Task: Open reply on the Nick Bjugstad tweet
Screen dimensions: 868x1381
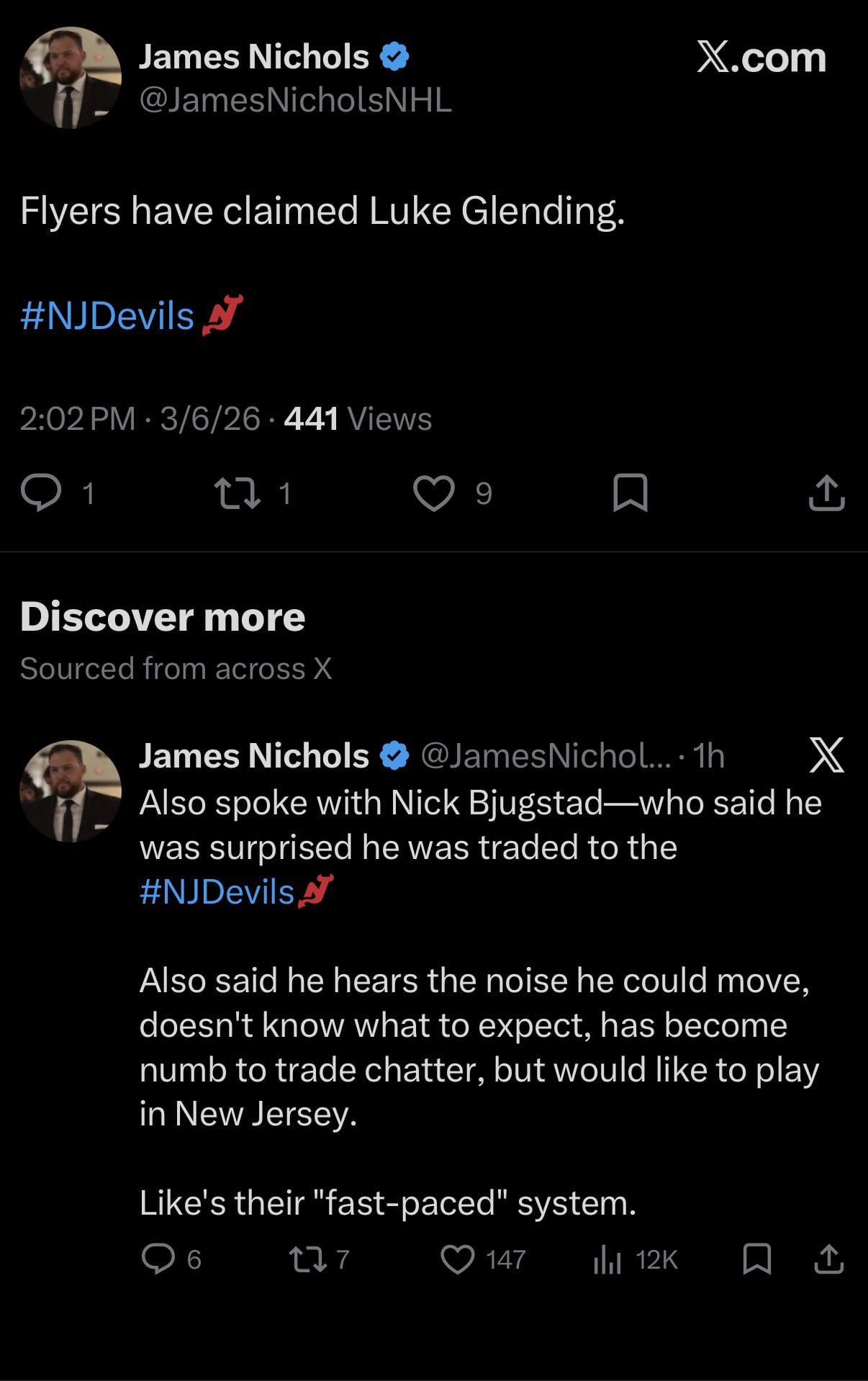Action: pyautogui.click(x=158, y=1259)
